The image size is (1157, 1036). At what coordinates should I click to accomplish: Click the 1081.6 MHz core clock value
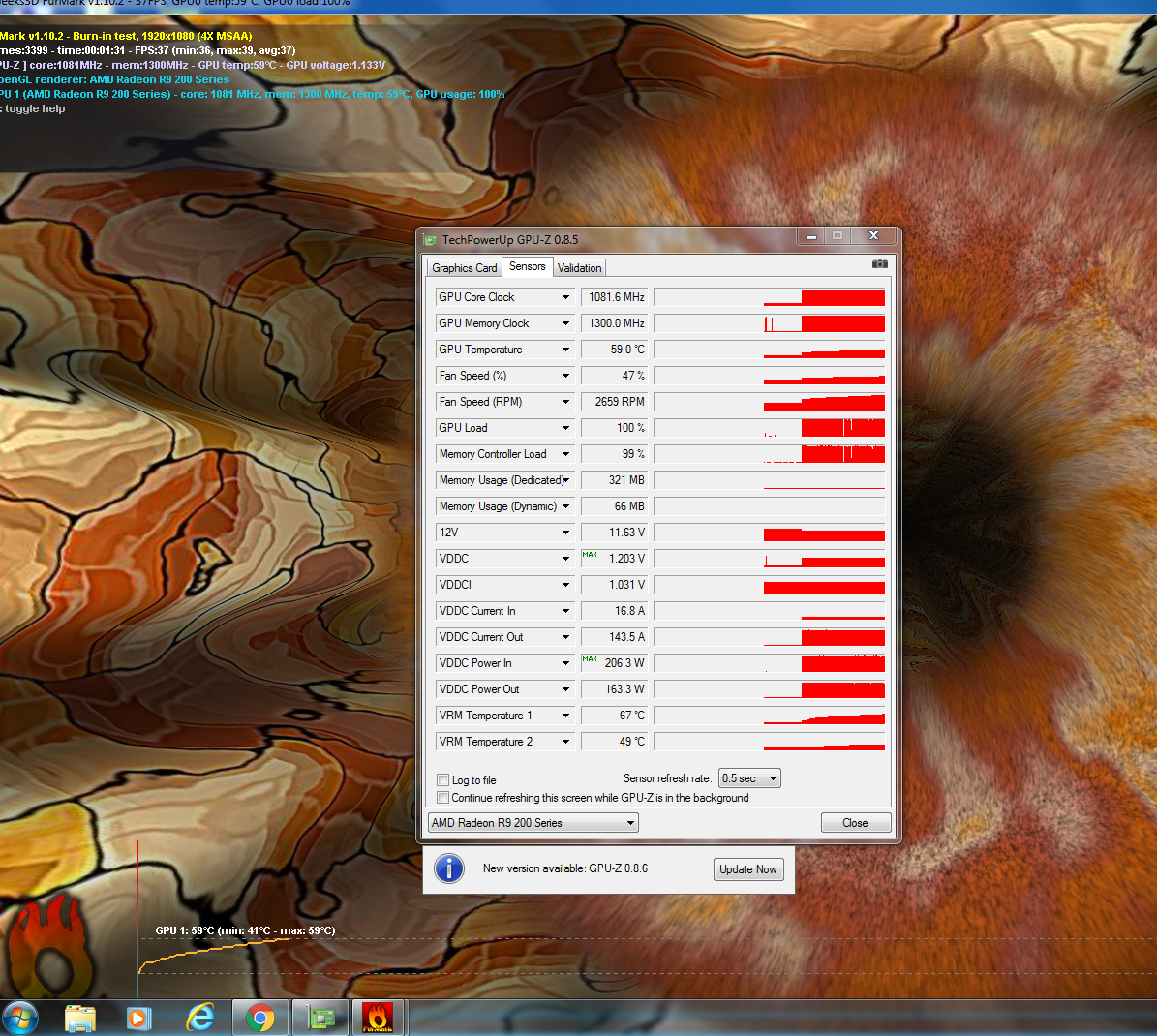(x=615, y=297)
